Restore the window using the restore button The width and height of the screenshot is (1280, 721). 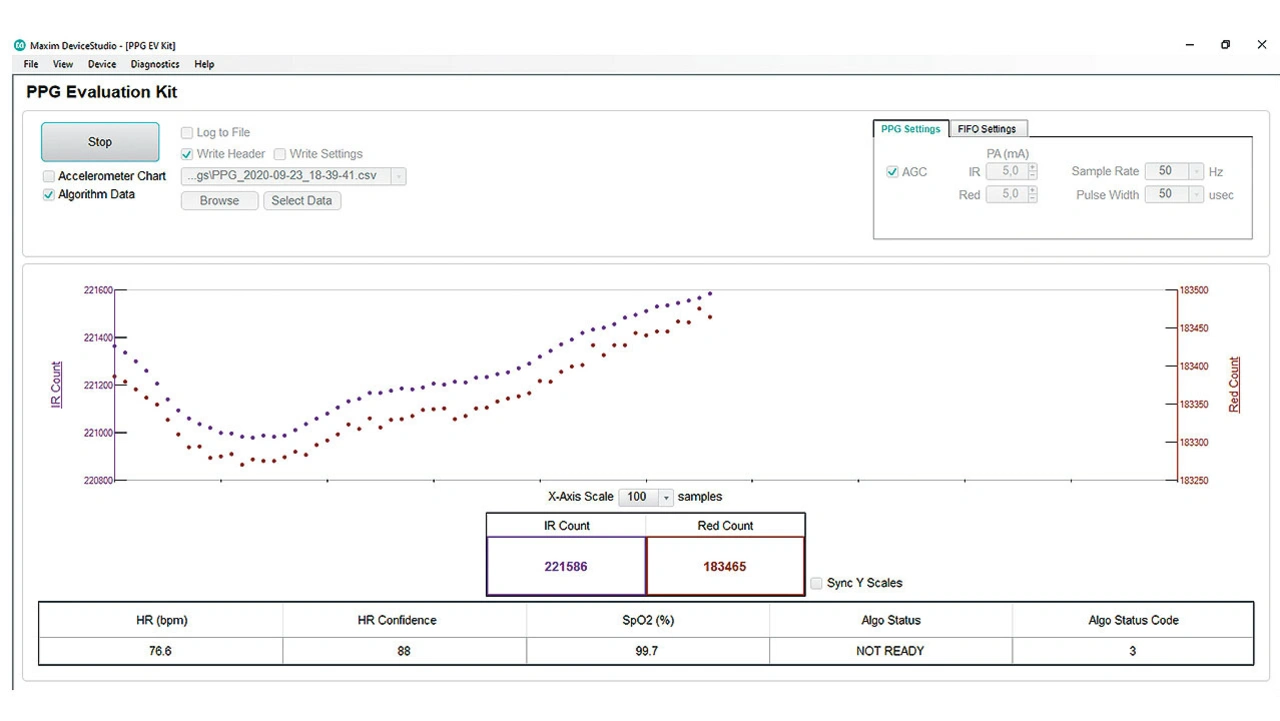(x=1225, y=45)
